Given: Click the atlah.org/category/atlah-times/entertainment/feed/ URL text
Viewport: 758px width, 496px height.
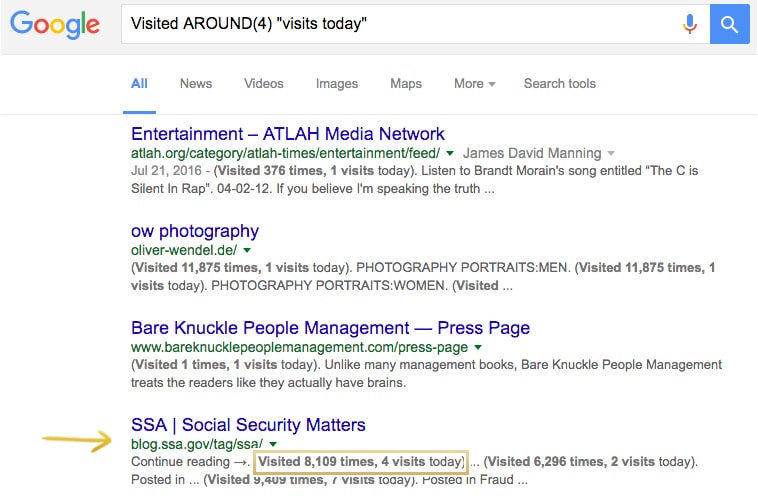Looking at the screenshot, I should tap(285, 153).
